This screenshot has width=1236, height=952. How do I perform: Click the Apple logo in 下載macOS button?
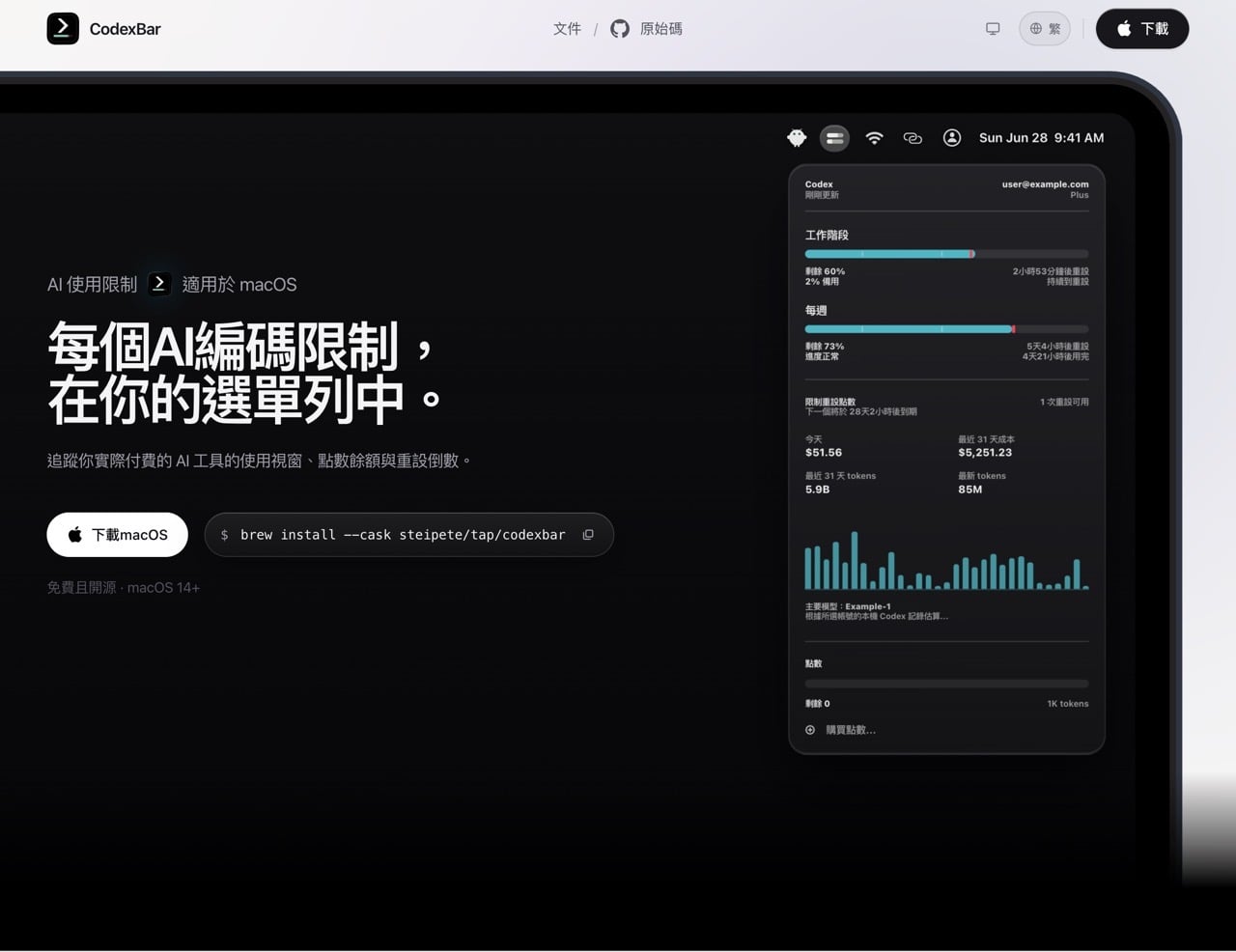(x=75, y=534)
